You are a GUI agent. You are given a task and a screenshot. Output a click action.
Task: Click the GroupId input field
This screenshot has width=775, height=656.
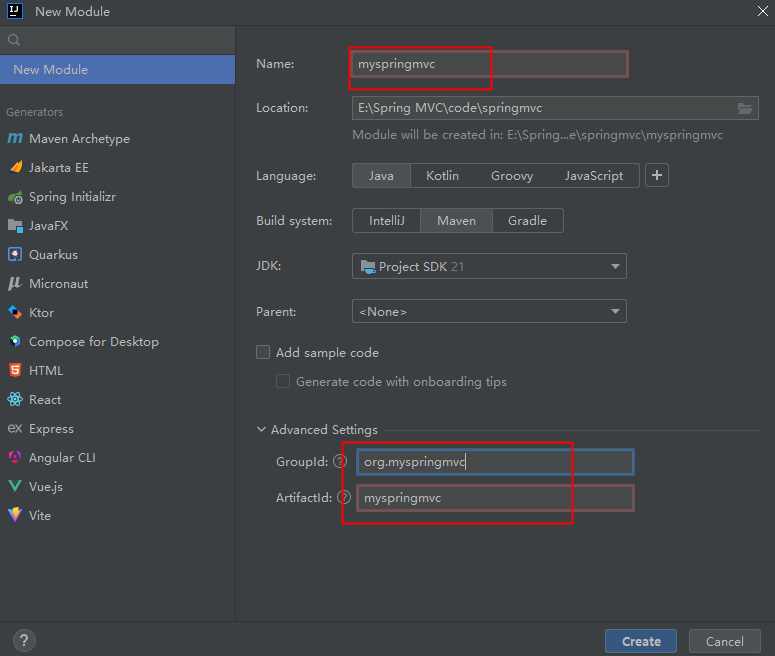(x=495, y=462)
